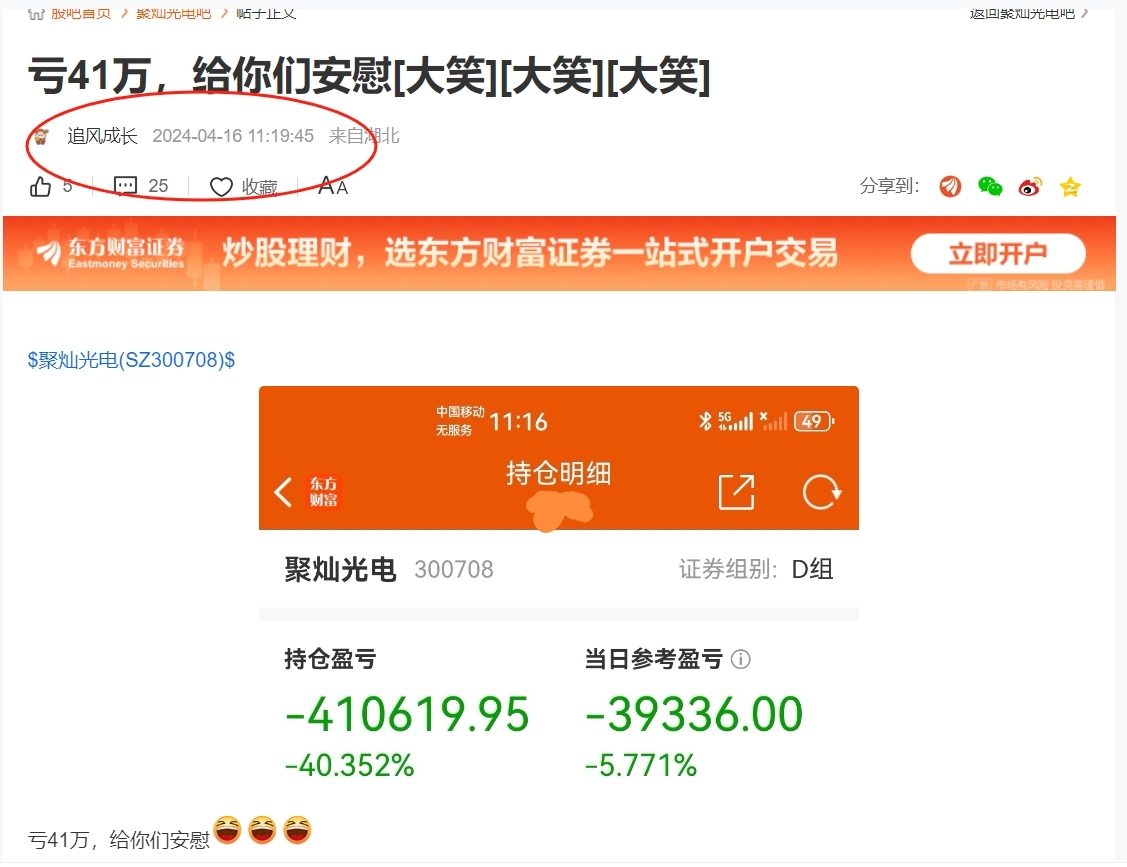
Task: Open the comments icon showing 25
Action: pos(125,186)
